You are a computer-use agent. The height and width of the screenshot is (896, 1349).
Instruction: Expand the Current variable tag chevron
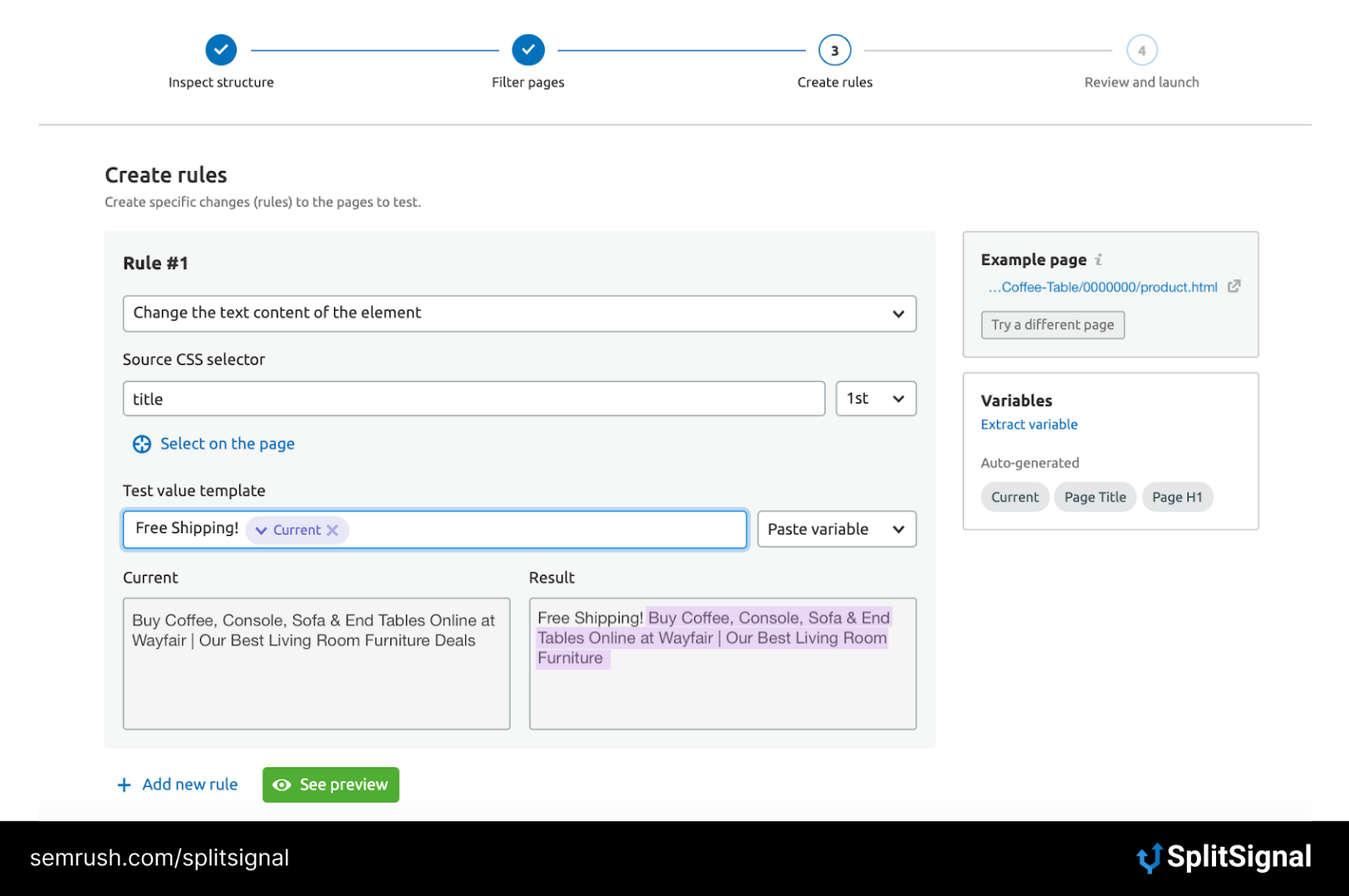pyautogui.click(x=261, y=530)
